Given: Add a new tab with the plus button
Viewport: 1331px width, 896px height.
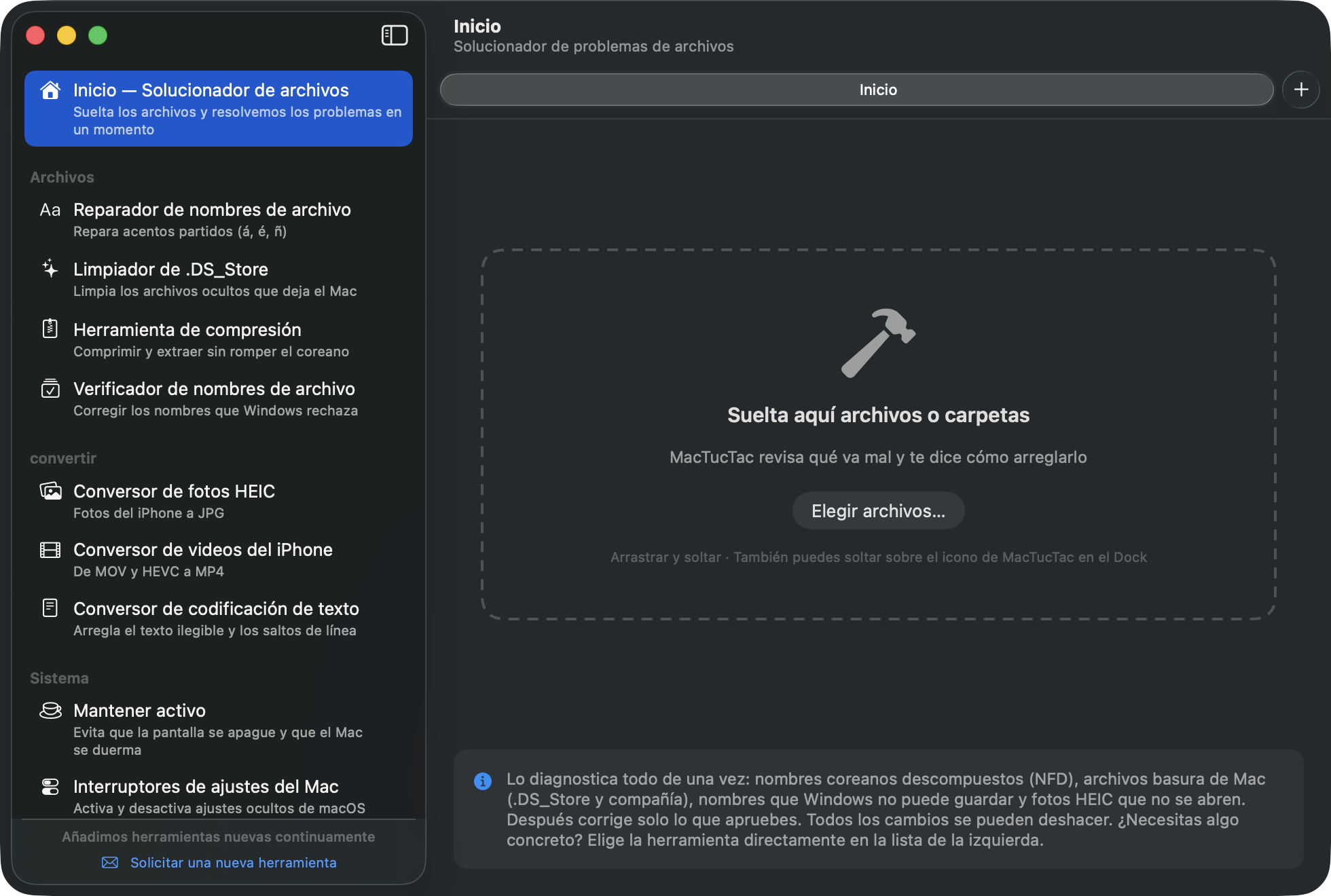Looking at the screenshot, I should point(1301,90).
